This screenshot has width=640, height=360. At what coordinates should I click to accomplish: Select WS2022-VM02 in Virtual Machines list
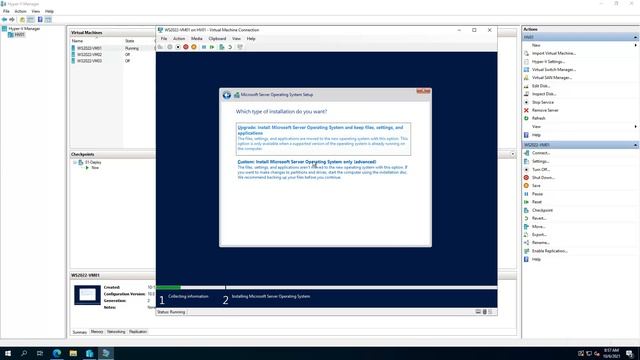click(89, 55)
